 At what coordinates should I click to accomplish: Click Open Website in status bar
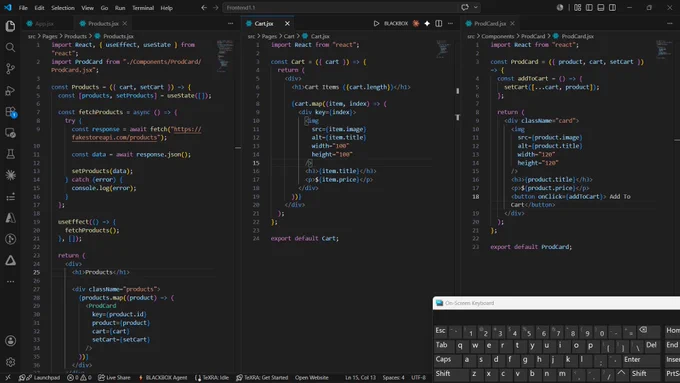311,378
